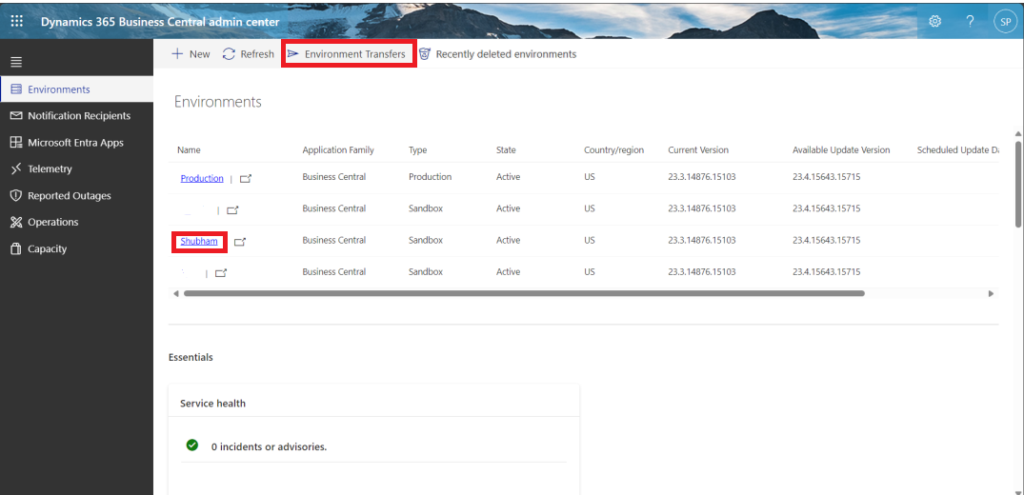Click the table's right scroll arrow
Image resolution: width=1024 pixels, height=495 pixels.
pos(991,294)
